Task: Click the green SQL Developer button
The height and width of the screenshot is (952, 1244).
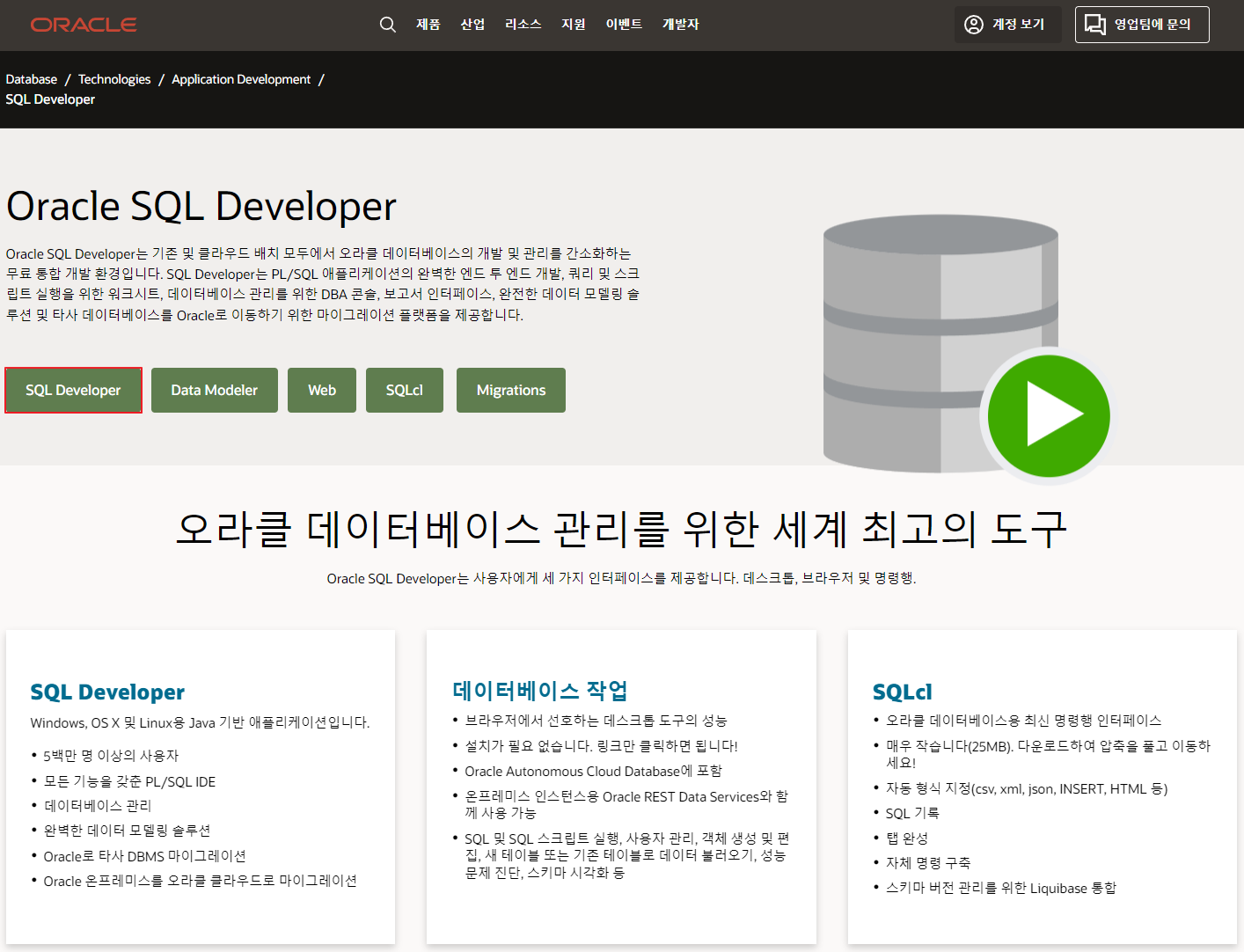Action: point(73,390)
